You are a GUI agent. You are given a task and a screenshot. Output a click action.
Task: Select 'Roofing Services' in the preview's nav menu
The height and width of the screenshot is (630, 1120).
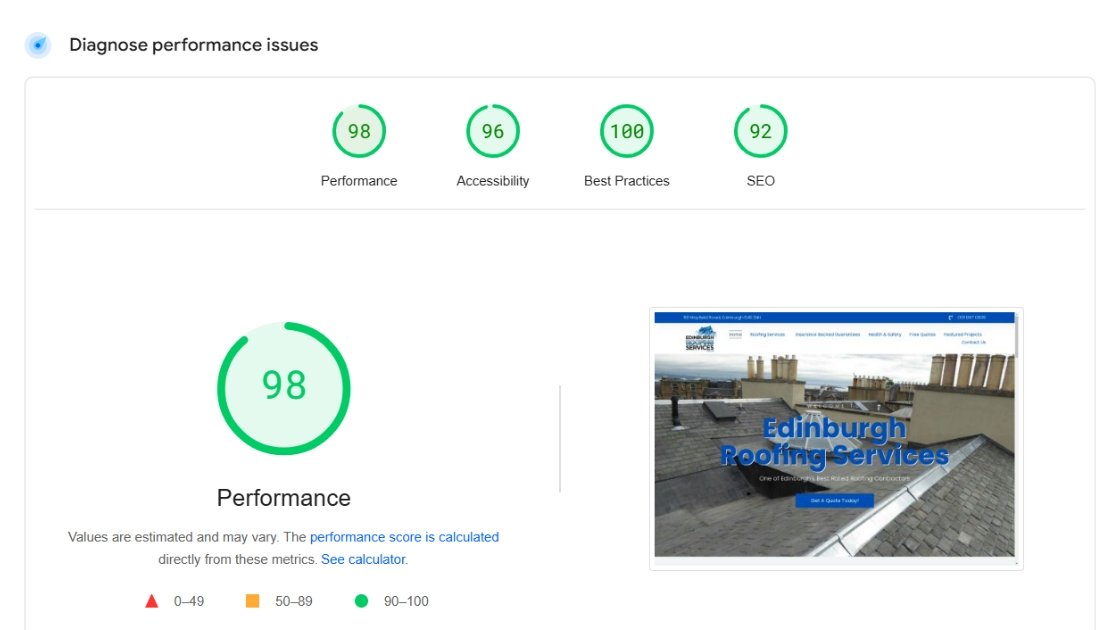[x=767, y=335]
